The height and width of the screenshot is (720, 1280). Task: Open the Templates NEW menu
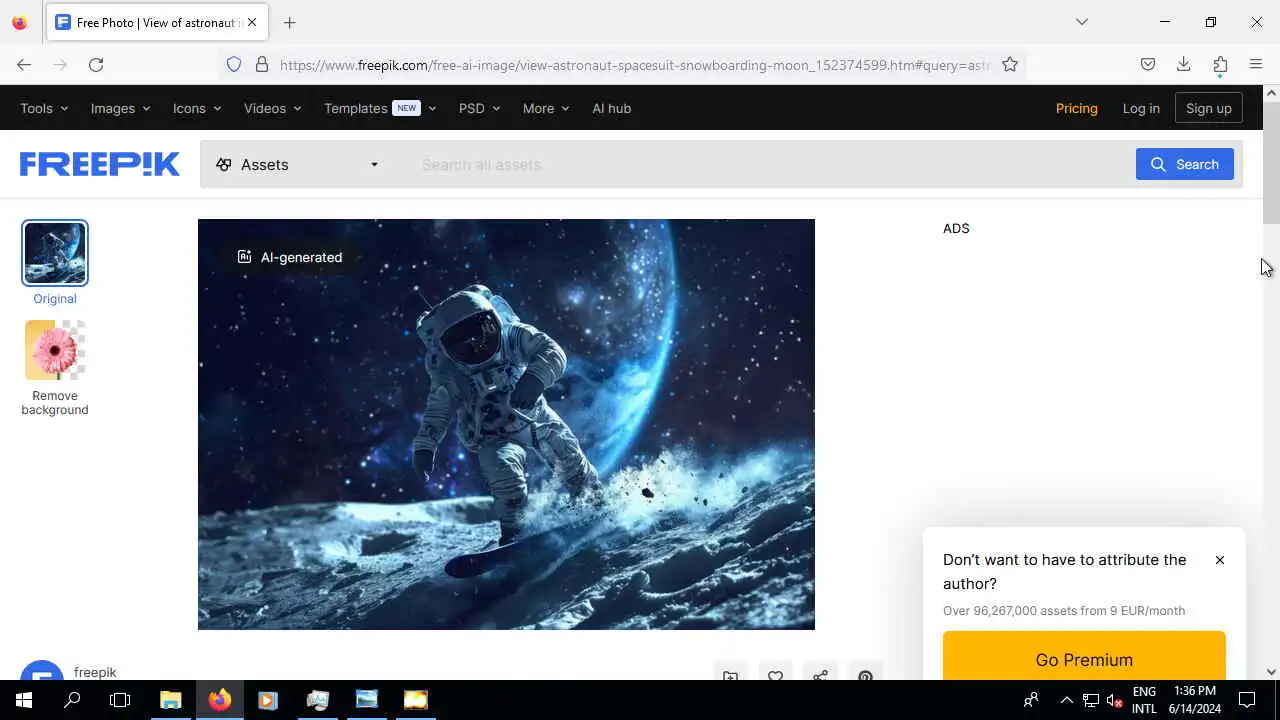tap(380, 108)
